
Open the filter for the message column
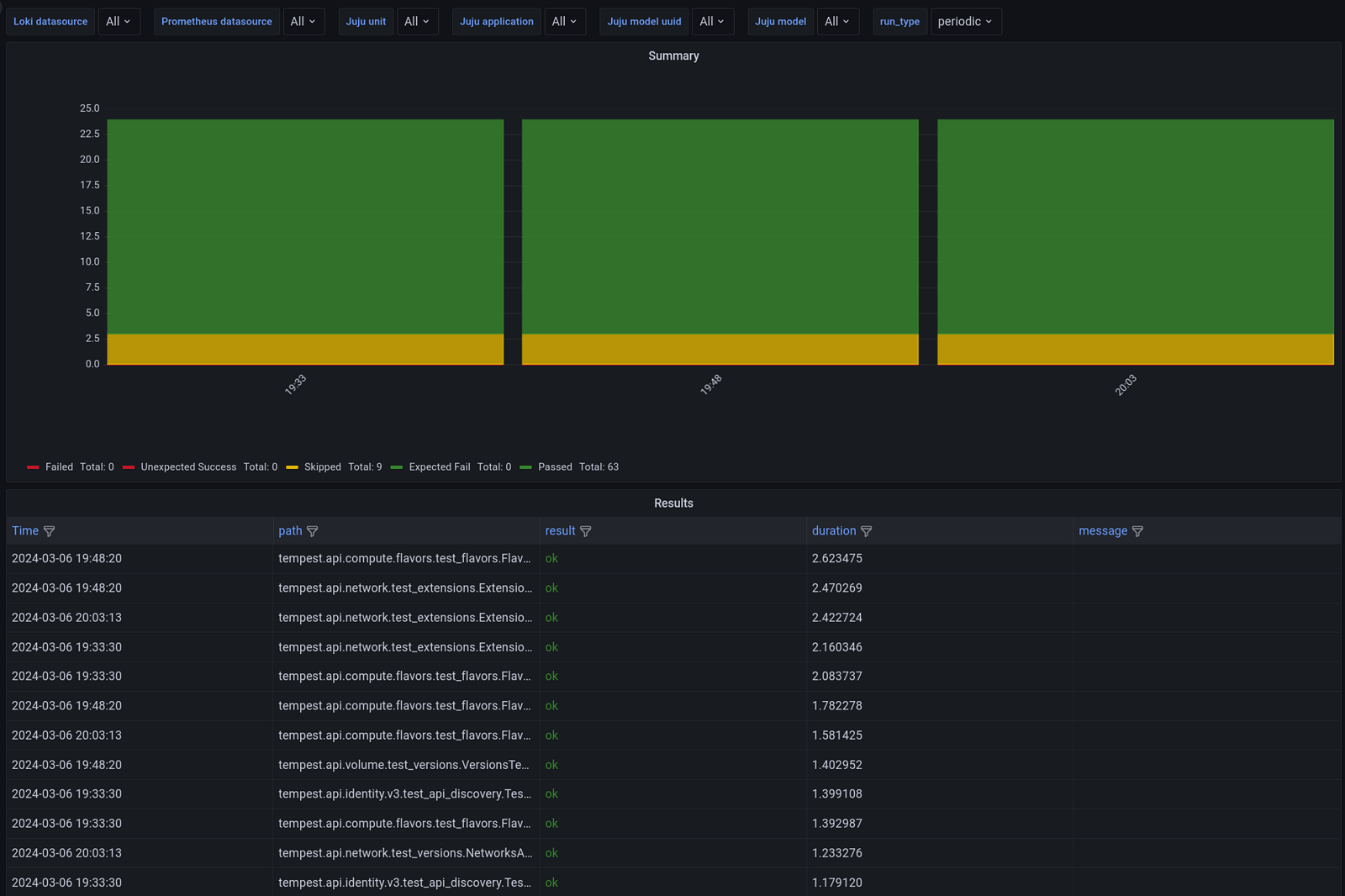(1137, 530)
